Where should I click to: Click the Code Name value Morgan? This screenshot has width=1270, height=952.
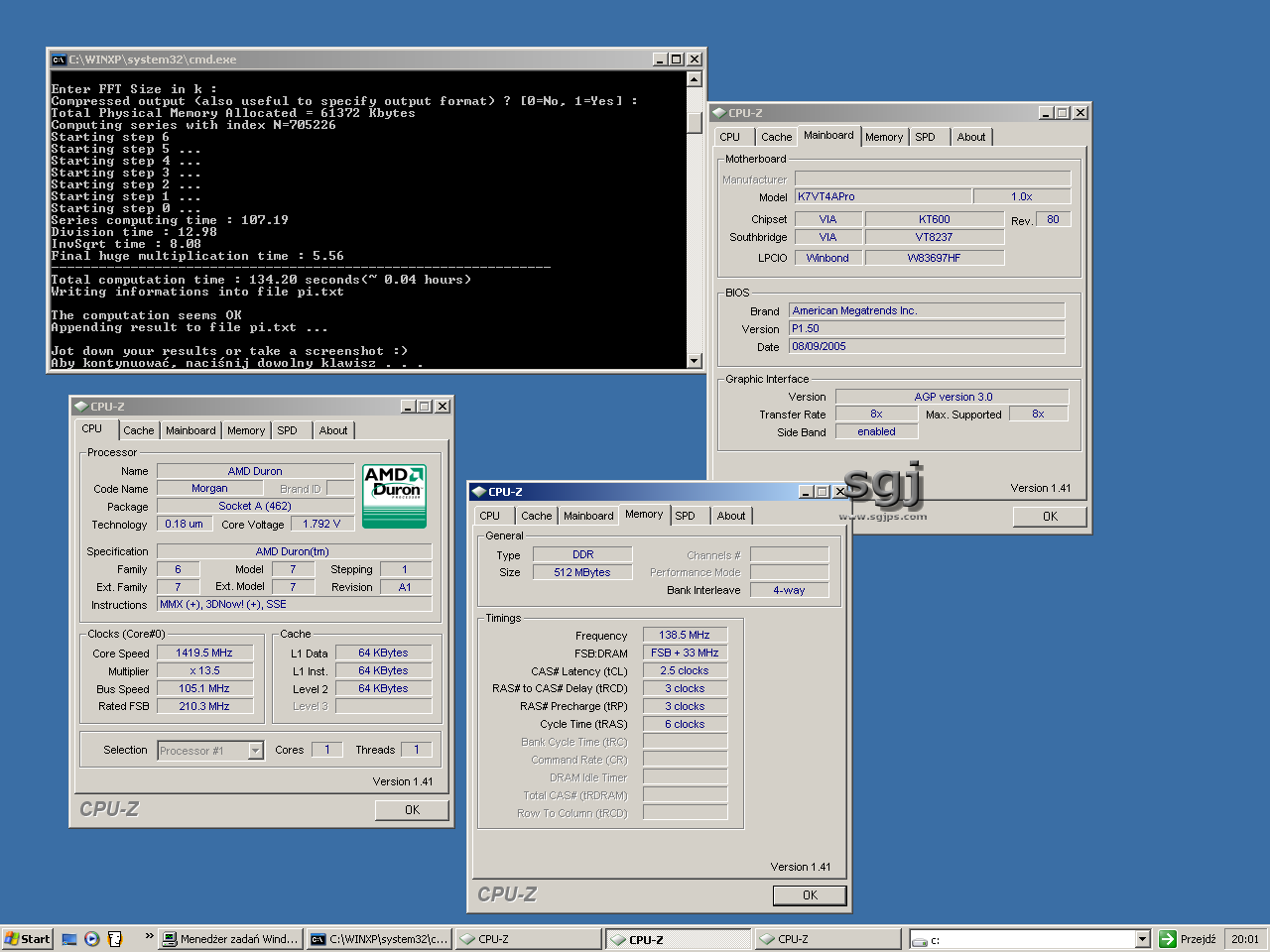tap(209, 488)
